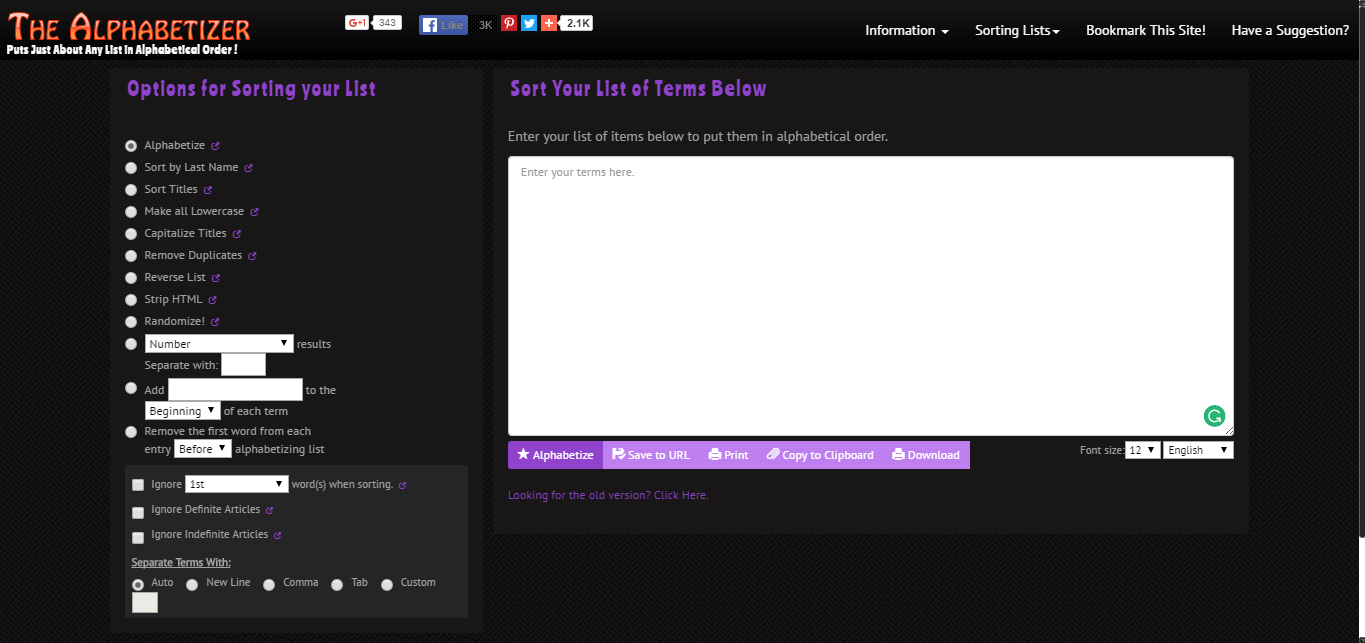1365x643 pixels.
Task: Open the 1st word(s) dropdown
Action: click(237, 484)
